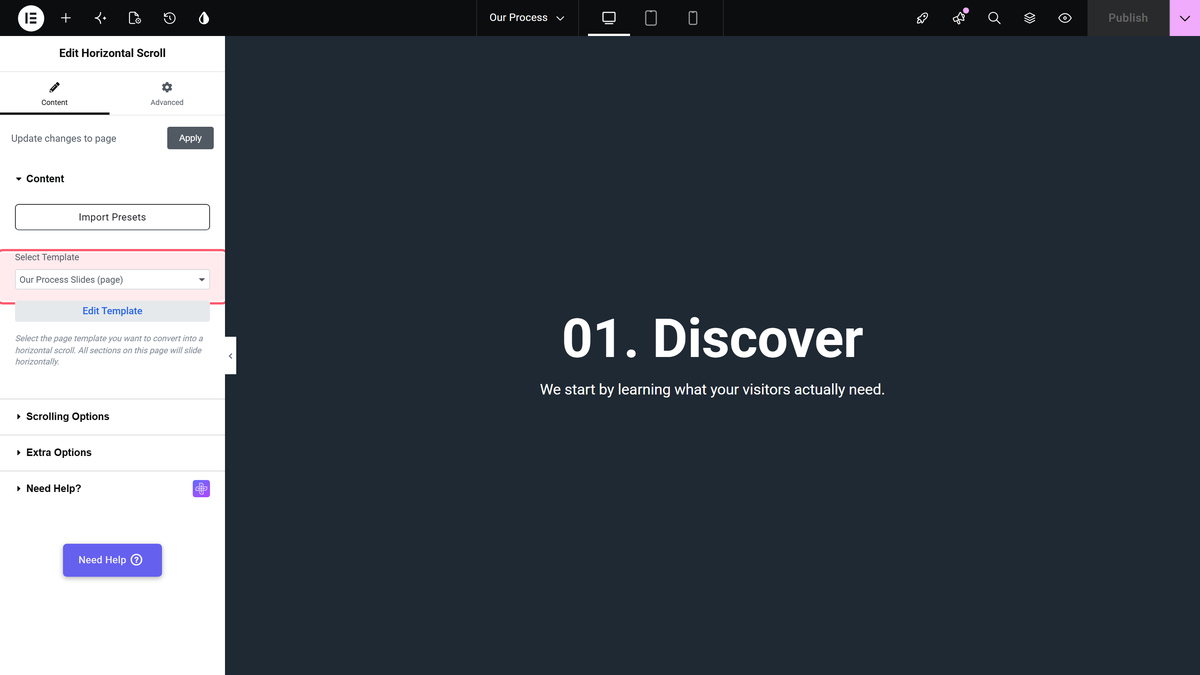The width and height of the screenshot is (1200, 675).
Task: Select the 01. Discover heading
Action: (712, 338)
